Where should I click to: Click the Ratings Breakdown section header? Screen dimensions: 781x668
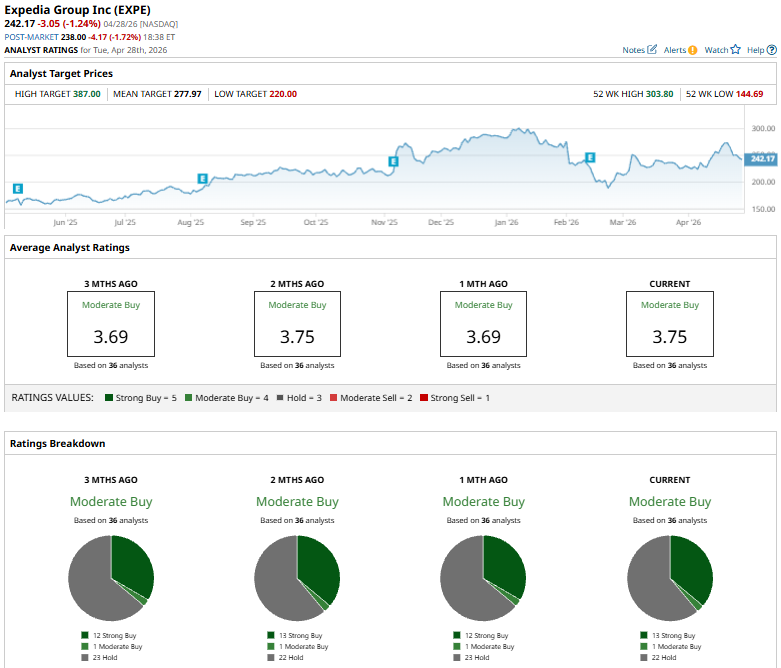click(57, 443)
